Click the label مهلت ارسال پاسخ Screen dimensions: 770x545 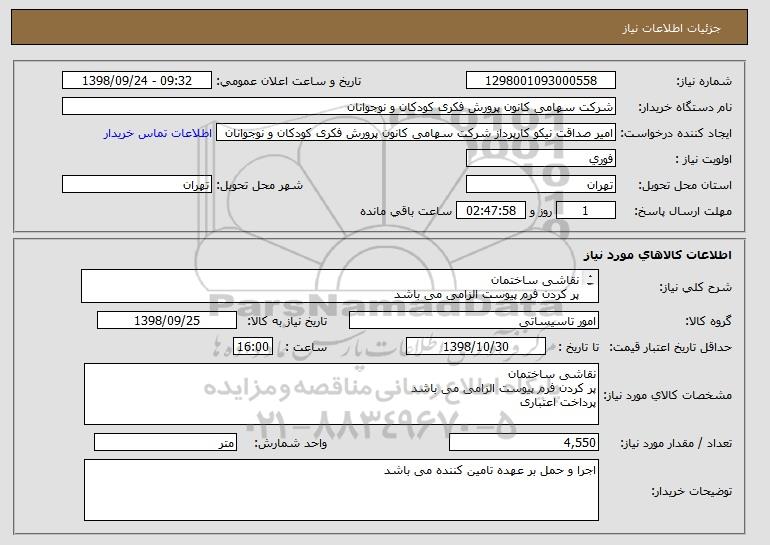(x=683, y=212)
